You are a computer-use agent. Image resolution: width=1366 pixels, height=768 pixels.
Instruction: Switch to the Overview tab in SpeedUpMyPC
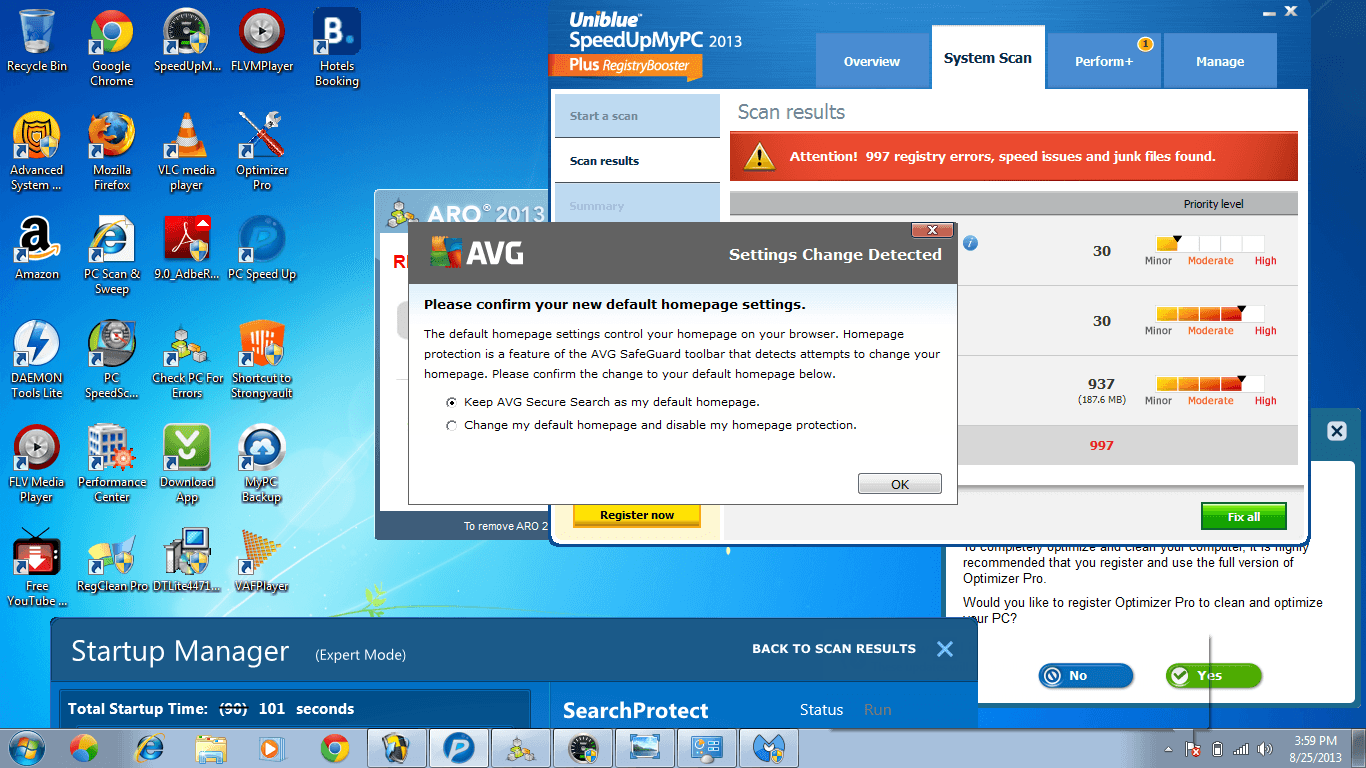click(x=871, y=61)
